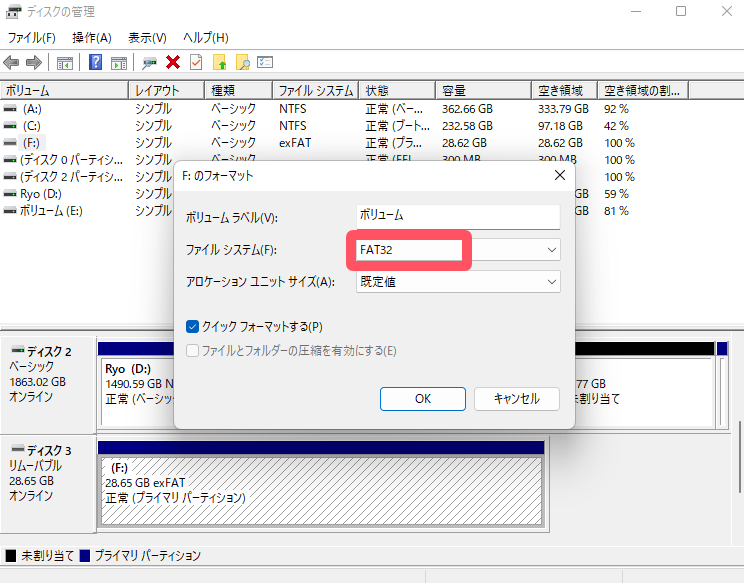Select ディスク 0 パーティシ... volume row
The width and height of the screenshot is (744, 583).
[x=71, y=160]
